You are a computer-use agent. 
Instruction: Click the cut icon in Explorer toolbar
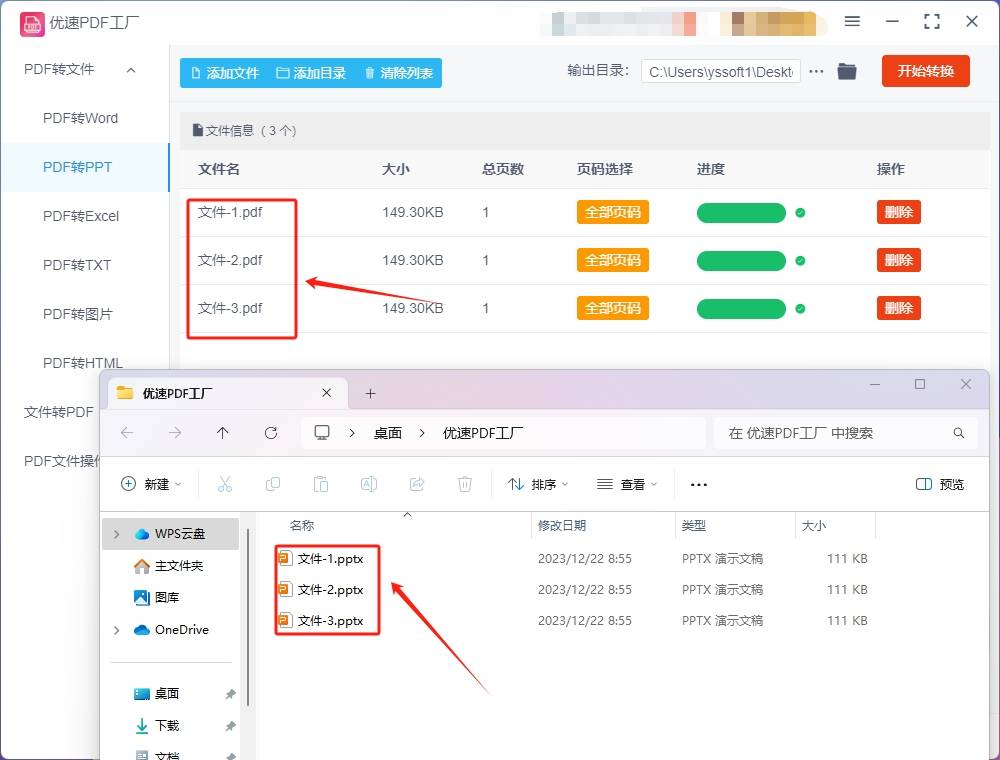point(225,484)
